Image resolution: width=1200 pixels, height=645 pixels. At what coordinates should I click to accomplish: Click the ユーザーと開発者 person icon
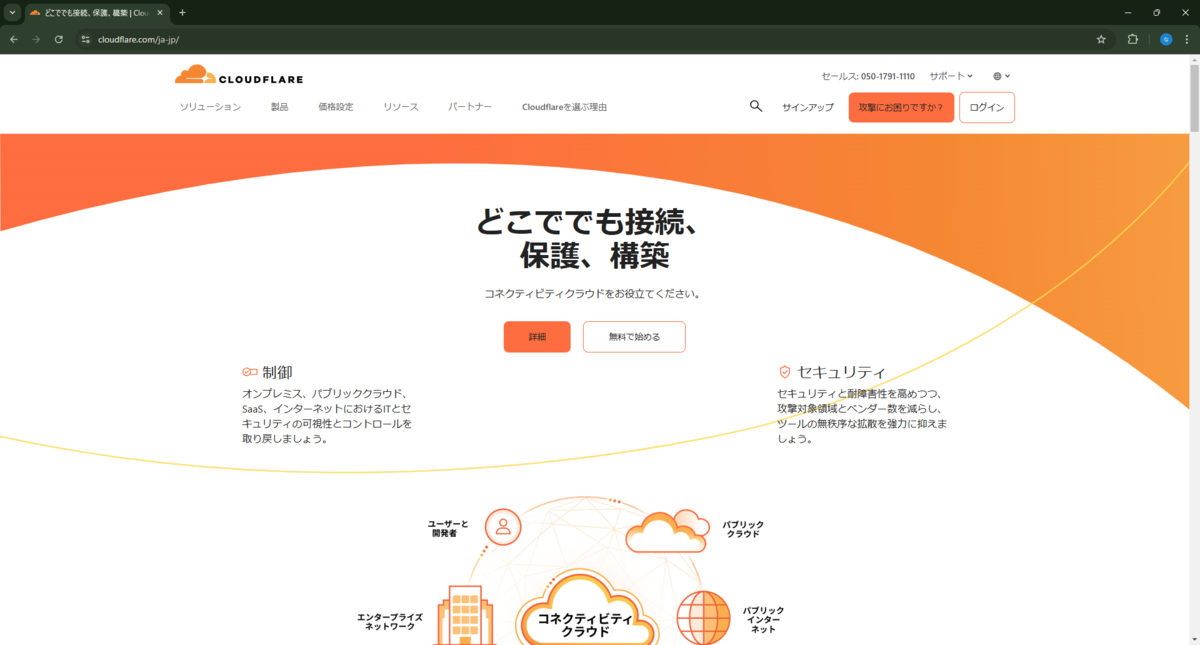[x=503, y=526]
